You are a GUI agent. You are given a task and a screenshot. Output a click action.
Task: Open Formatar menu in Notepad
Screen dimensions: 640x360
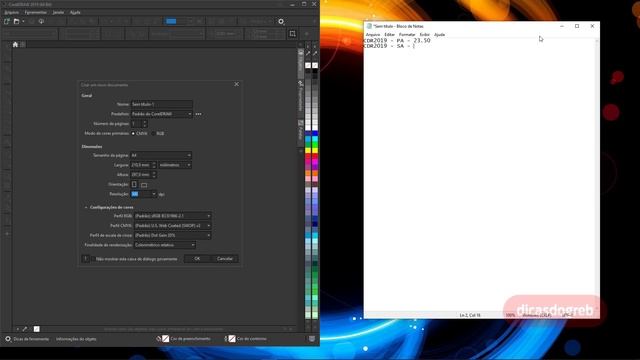[407, 35]
